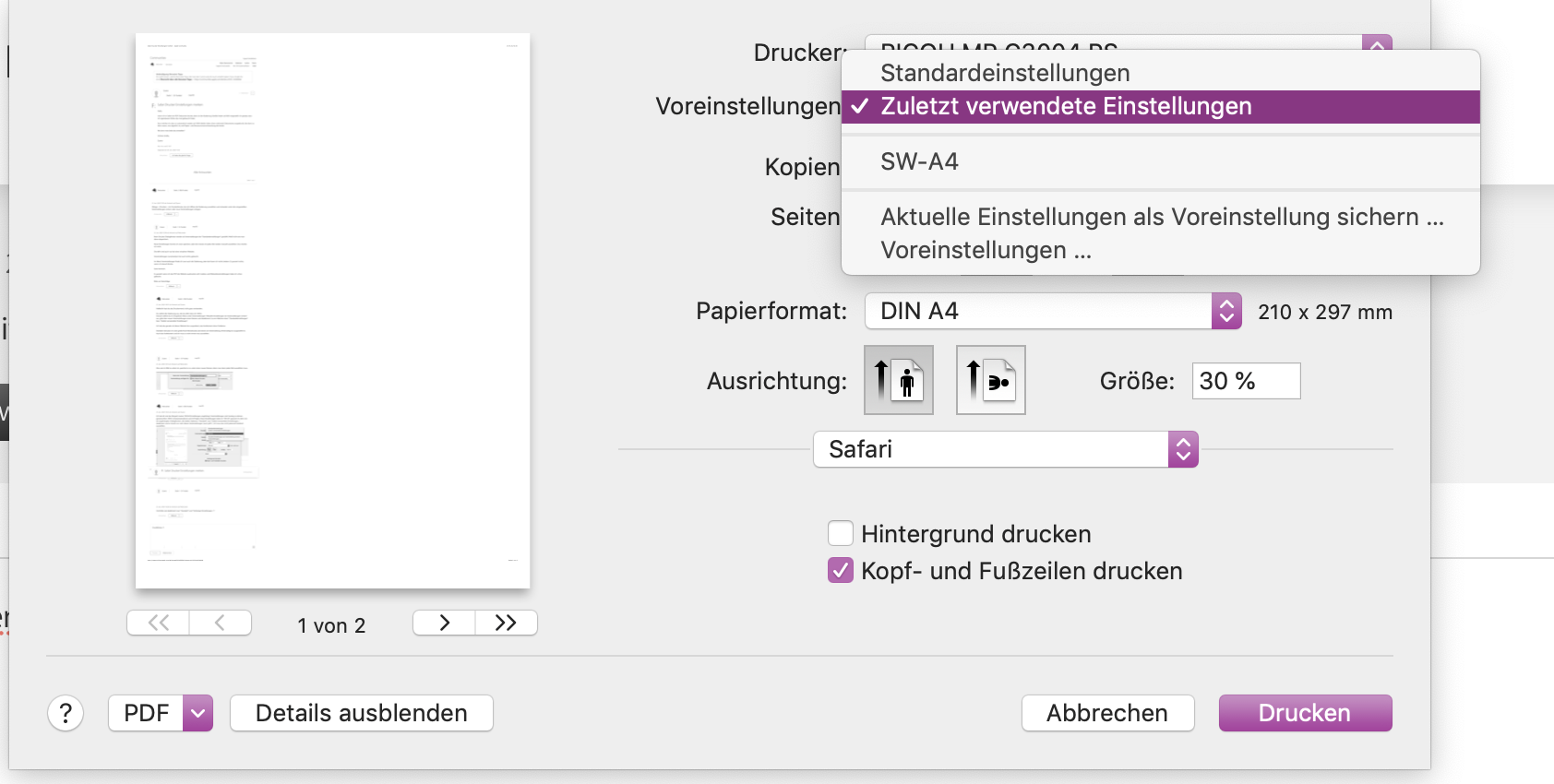Open PDF options arrow menu
This screenshot has height=784, width=1554.
[x=197, y=713]
